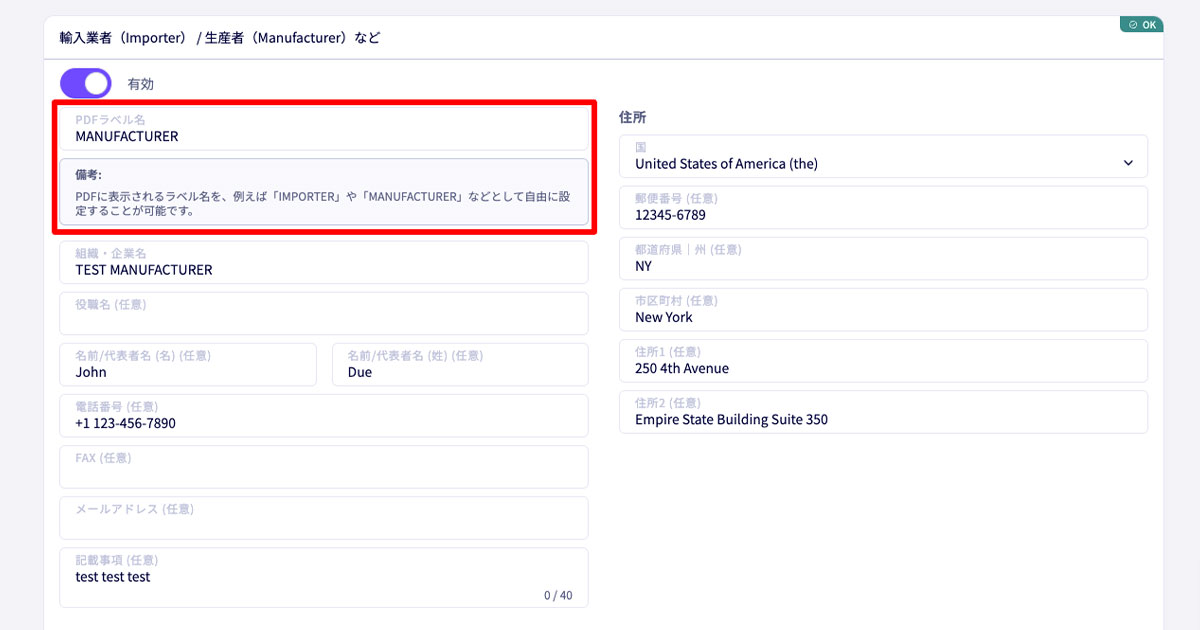The height and width of the screenshot is (630, 1200).
Task: Click the 住所 section heading
Action: click(x=633, y=117)
